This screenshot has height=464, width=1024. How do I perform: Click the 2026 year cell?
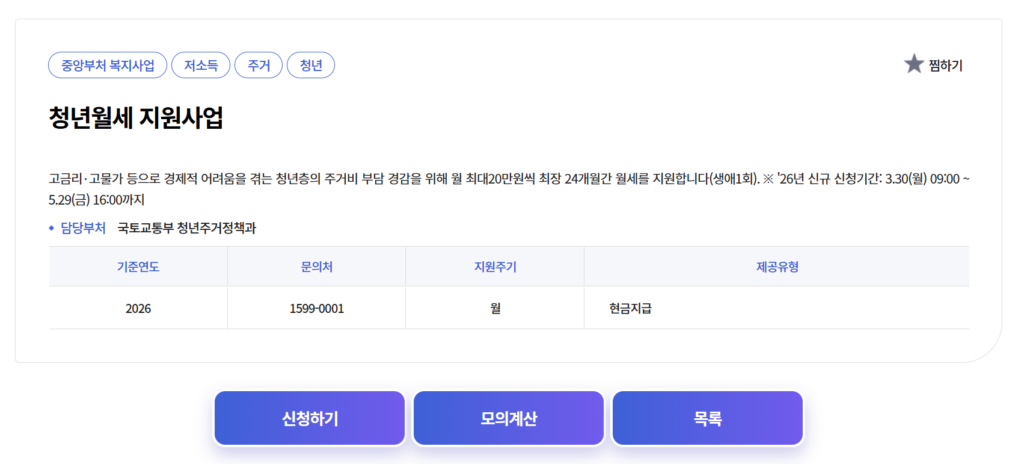(138, 308)
